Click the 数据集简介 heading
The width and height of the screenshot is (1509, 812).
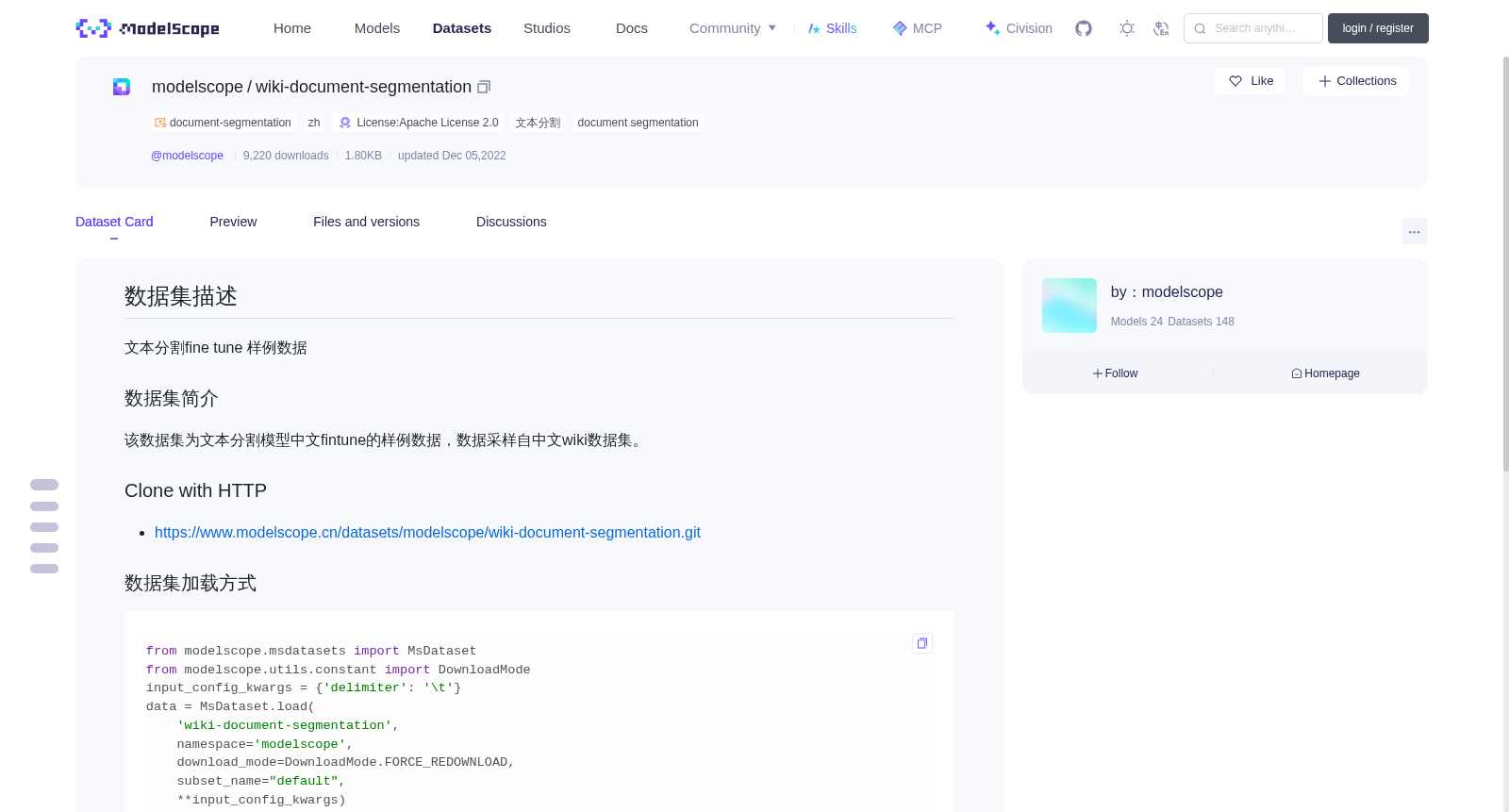[x=172, y=398]
